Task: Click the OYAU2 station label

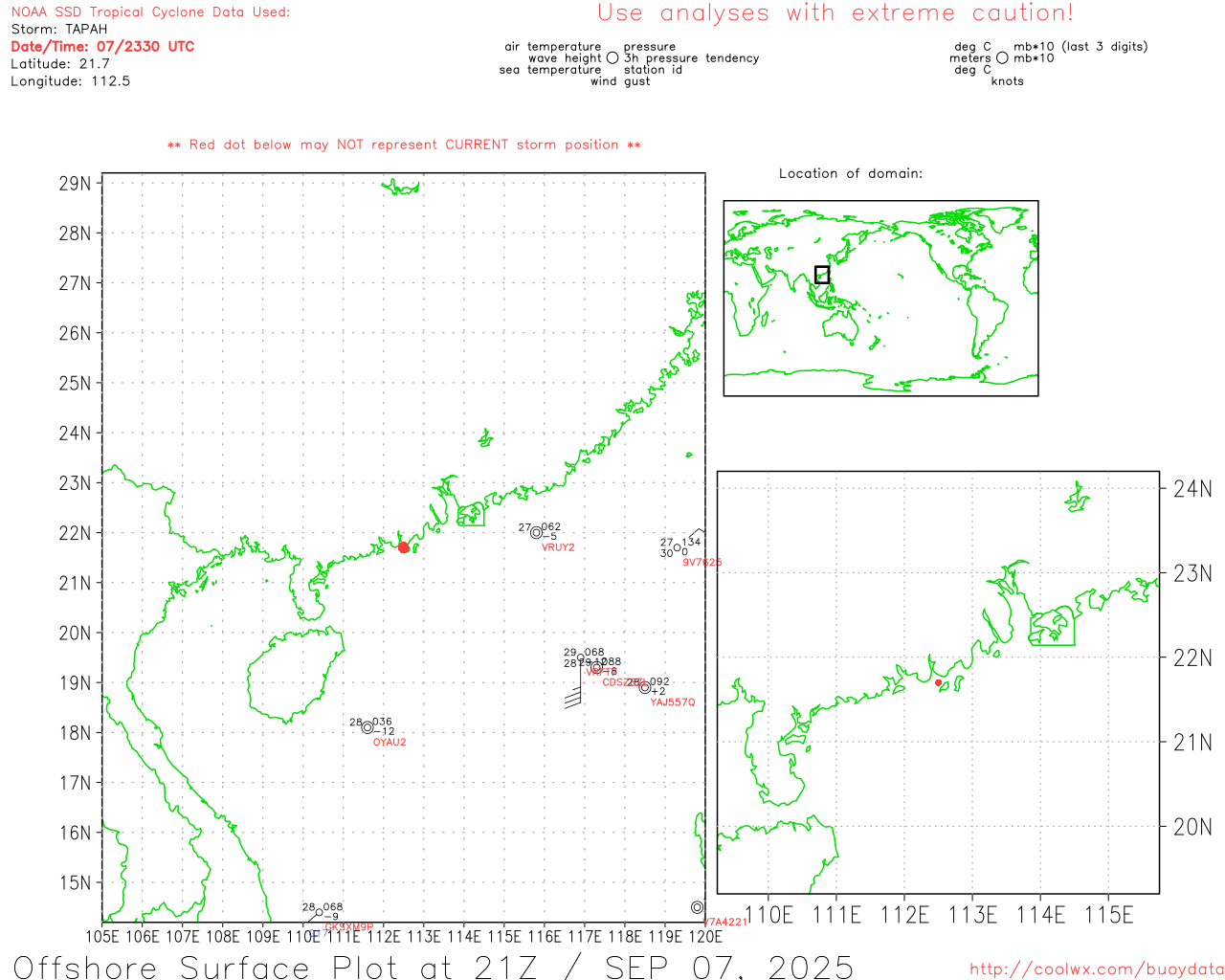Action: [390, 743]
